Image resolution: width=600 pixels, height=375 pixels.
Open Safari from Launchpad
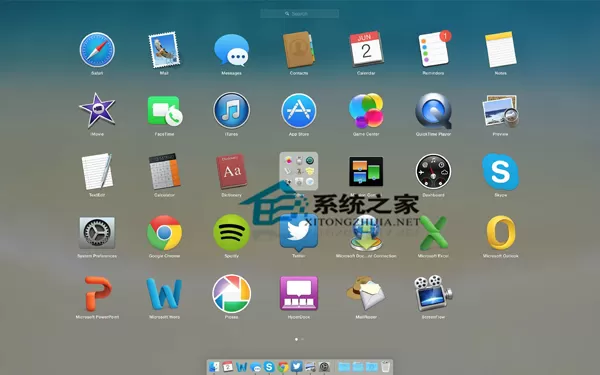[97, 50]
